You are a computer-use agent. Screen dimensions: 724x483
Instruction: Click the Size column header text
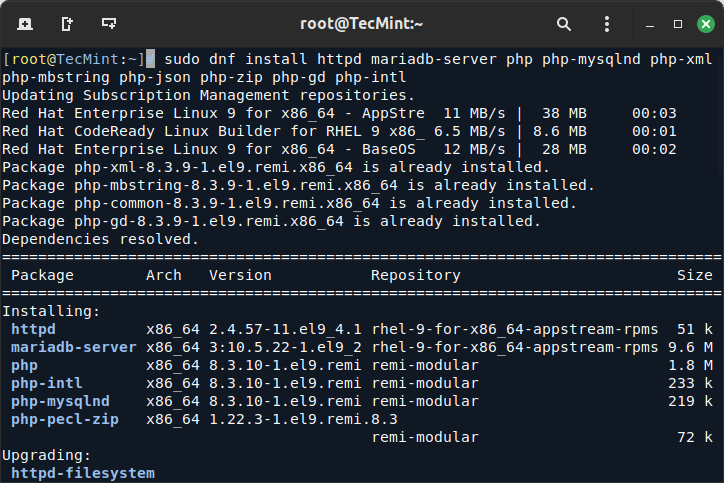coord(694,275)
